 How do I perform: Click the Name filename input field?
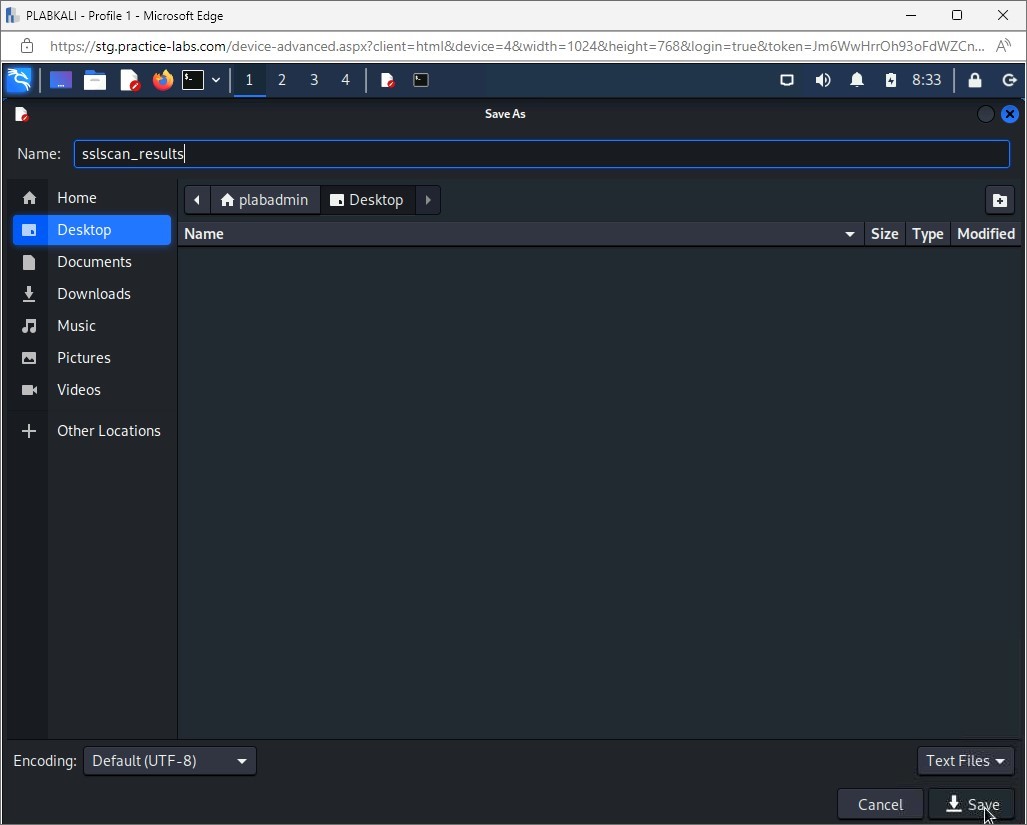coord(540,154)
